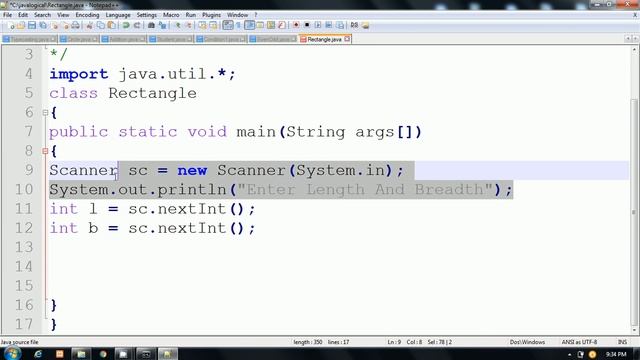Click the Save recorded macro icon

(x=340, y=25)
